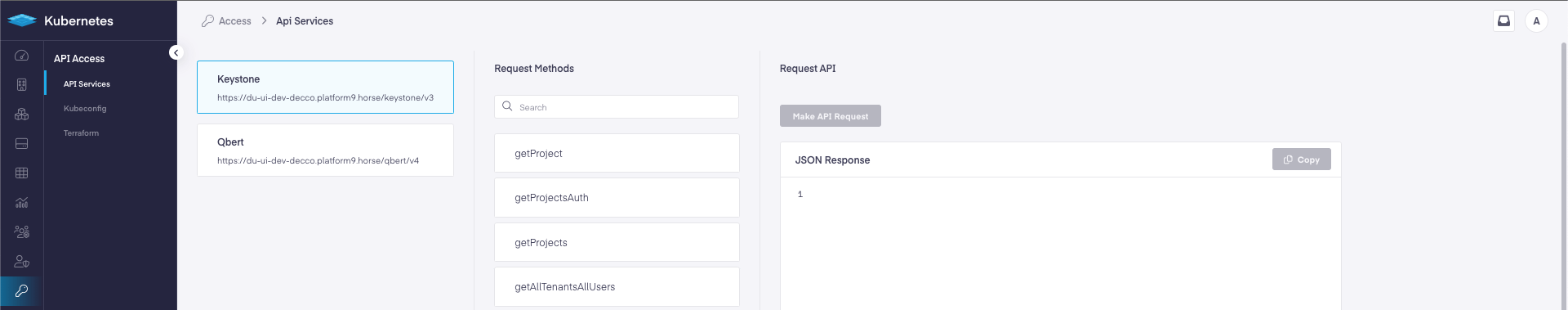Copy the JSON Response
Image resolution: width=1568 pixels, height=310 pixels.
pyautogui.click(x=1301, y=159)
